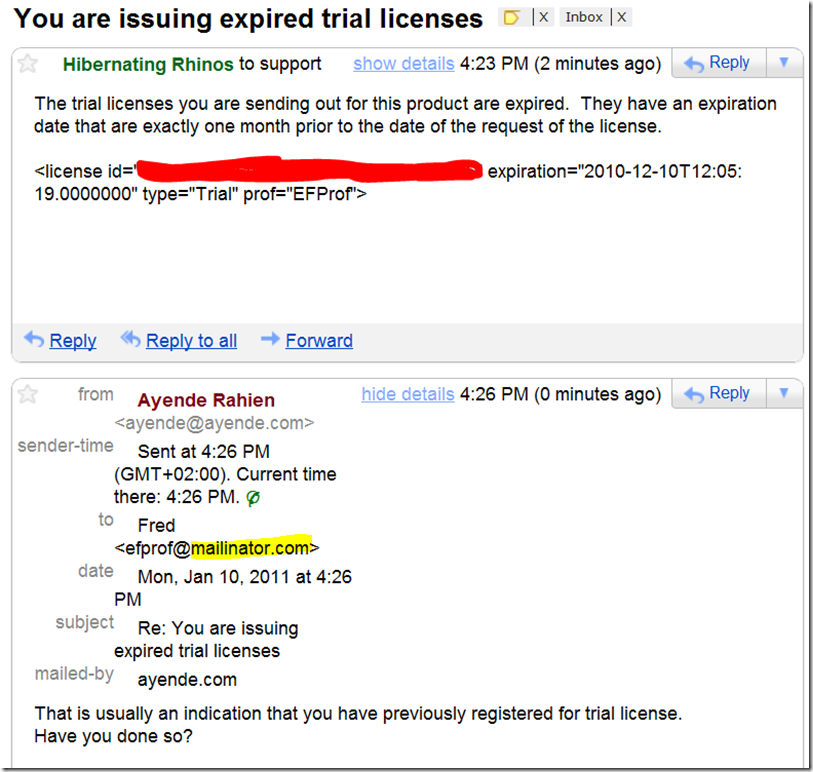Open the Inbox label

point(584,18)
